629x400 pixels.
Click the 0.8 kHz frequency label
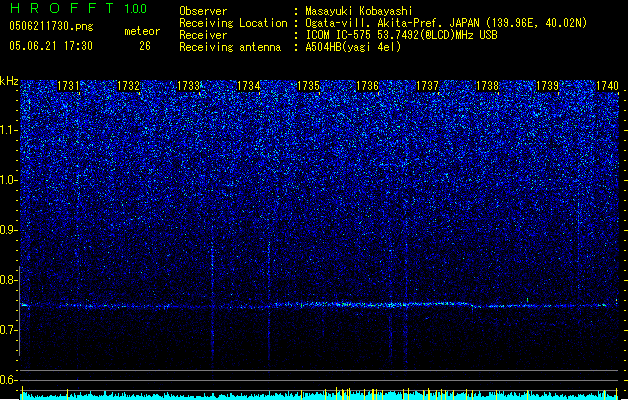(9, 280)
